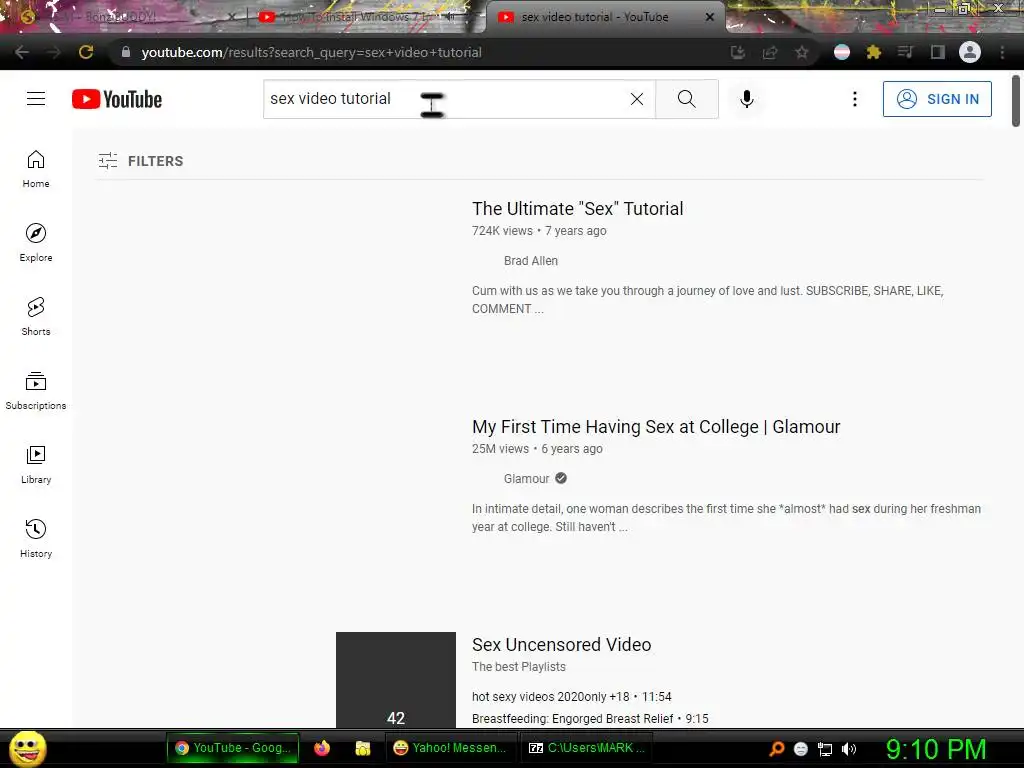
Task: Open the Brad Allen channel link
Action: coord(530,261)
